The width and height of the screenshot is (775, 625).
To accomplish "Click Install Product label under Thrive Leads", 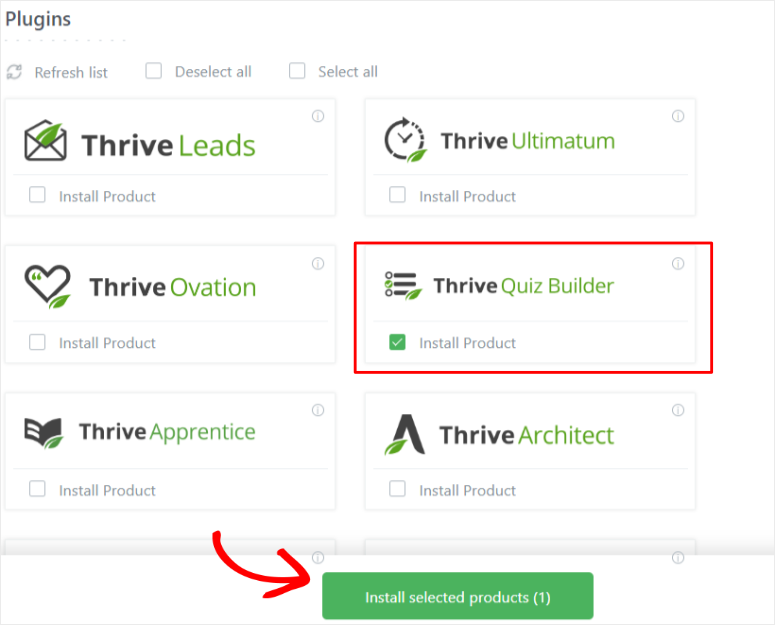I will pos(107,197).
